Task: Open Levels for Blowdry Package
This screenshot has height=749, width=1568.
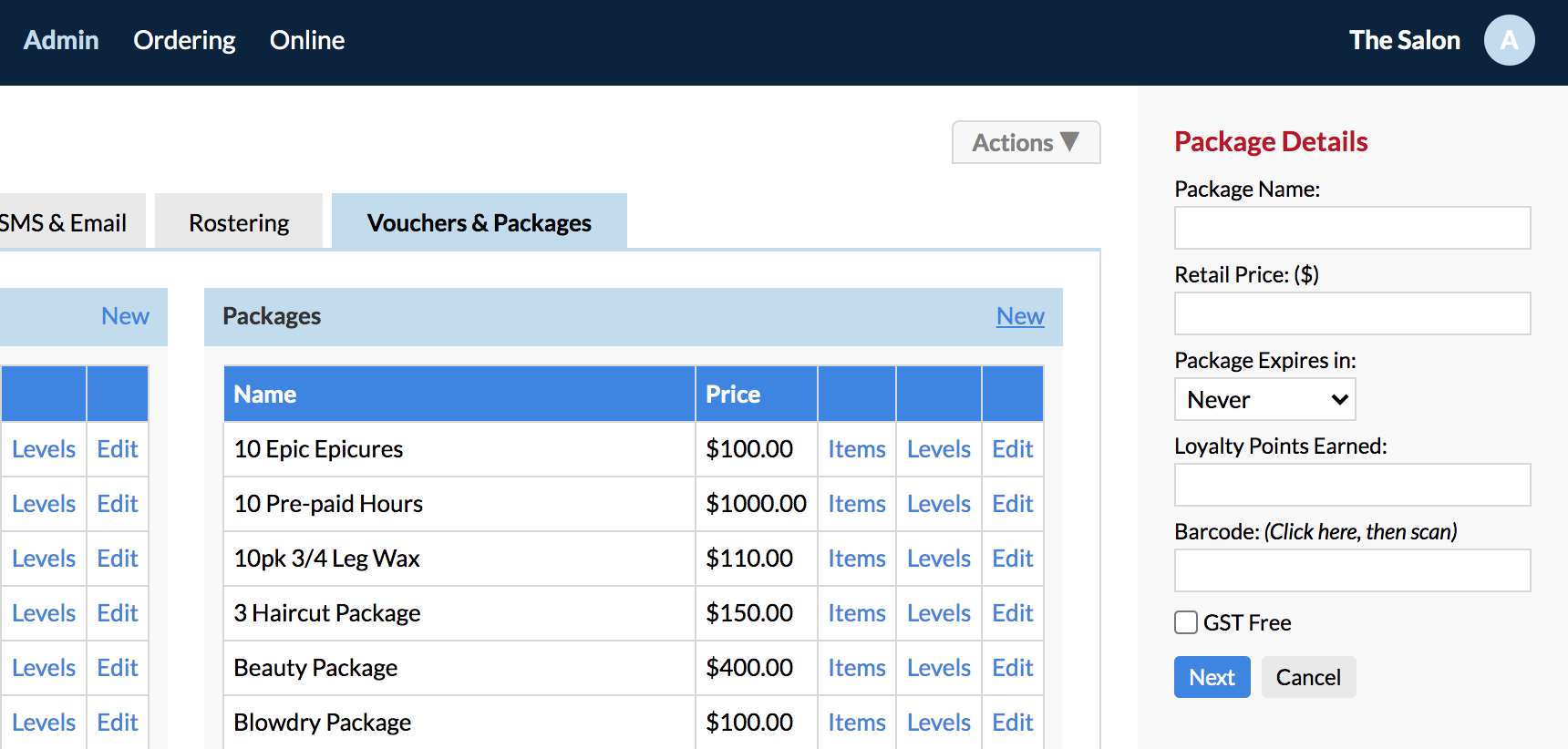Action: point(939,723)
